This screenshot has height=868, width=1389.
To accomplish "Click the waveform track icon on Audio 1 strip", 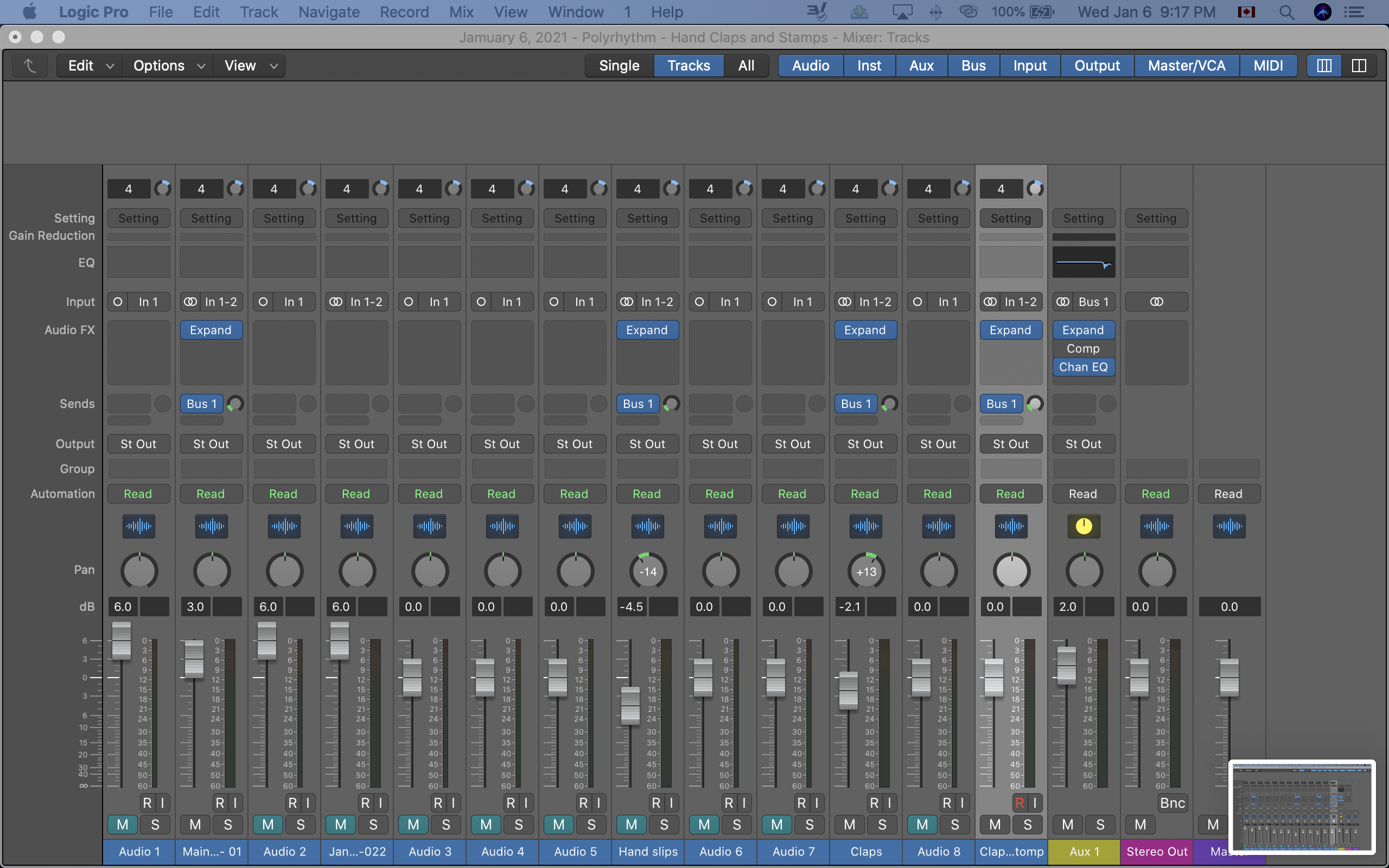I will coord(138,526).
